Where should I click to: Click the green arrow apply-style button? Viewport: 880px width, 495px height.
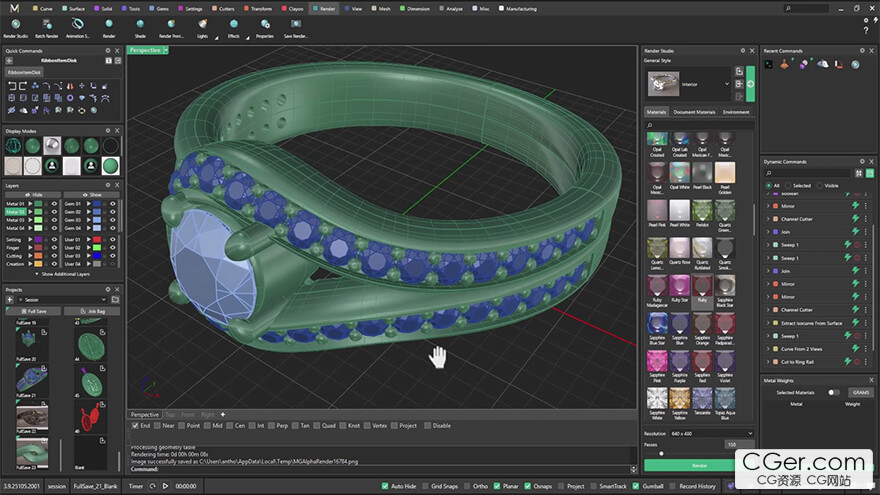click(x=750, y=84)
